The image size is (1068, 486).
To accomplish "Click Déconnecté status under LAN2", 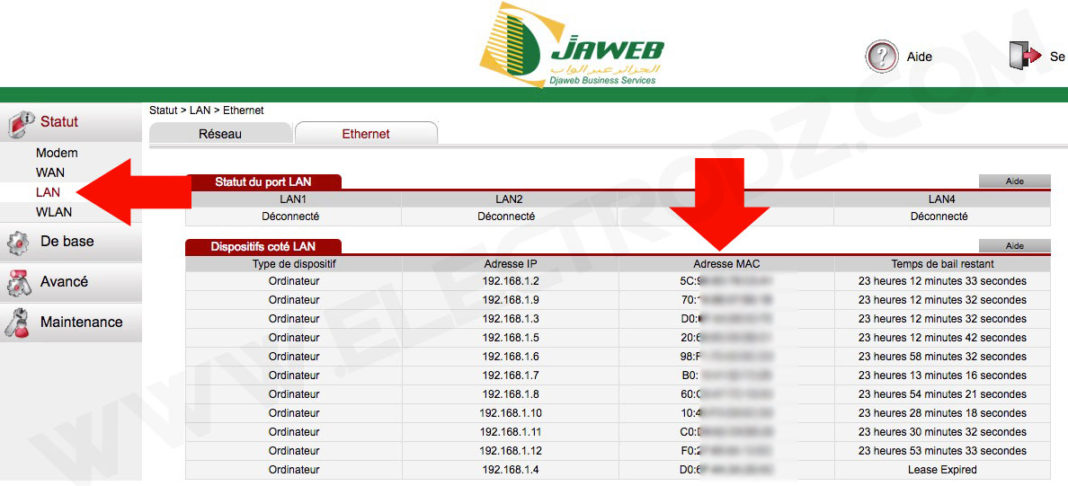I will point(506,216).
